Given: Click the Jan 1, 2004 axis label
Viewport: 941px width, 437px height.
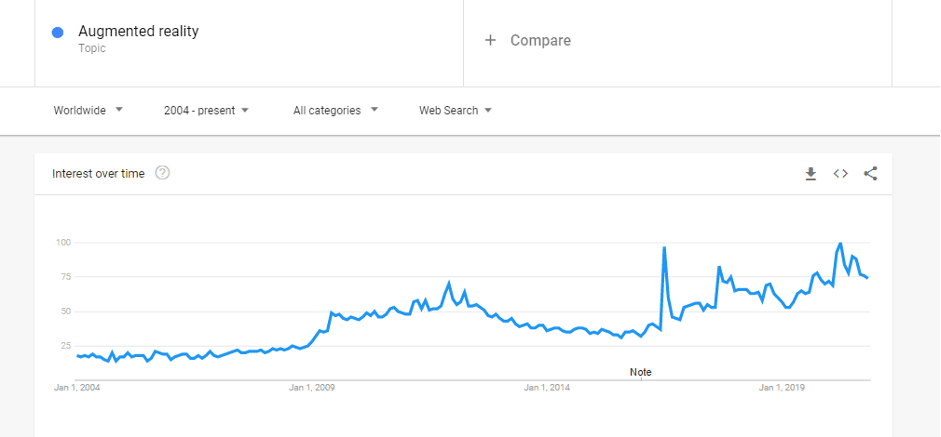Looking at the screenshot, I should click(77, 387).
